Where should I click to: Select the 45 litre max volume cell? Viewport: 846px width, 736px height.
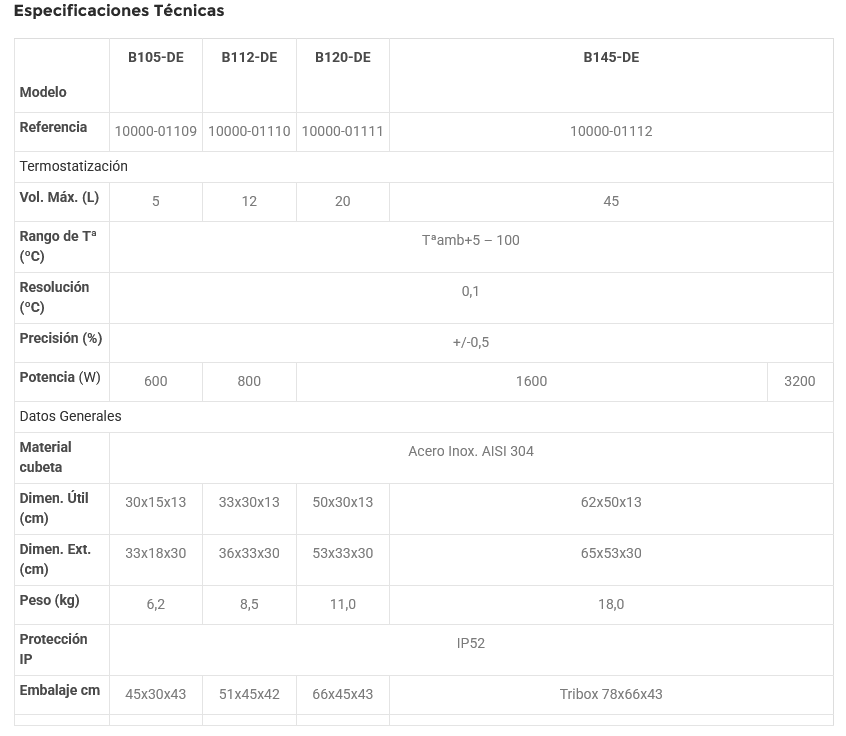[x=611, y=201]
